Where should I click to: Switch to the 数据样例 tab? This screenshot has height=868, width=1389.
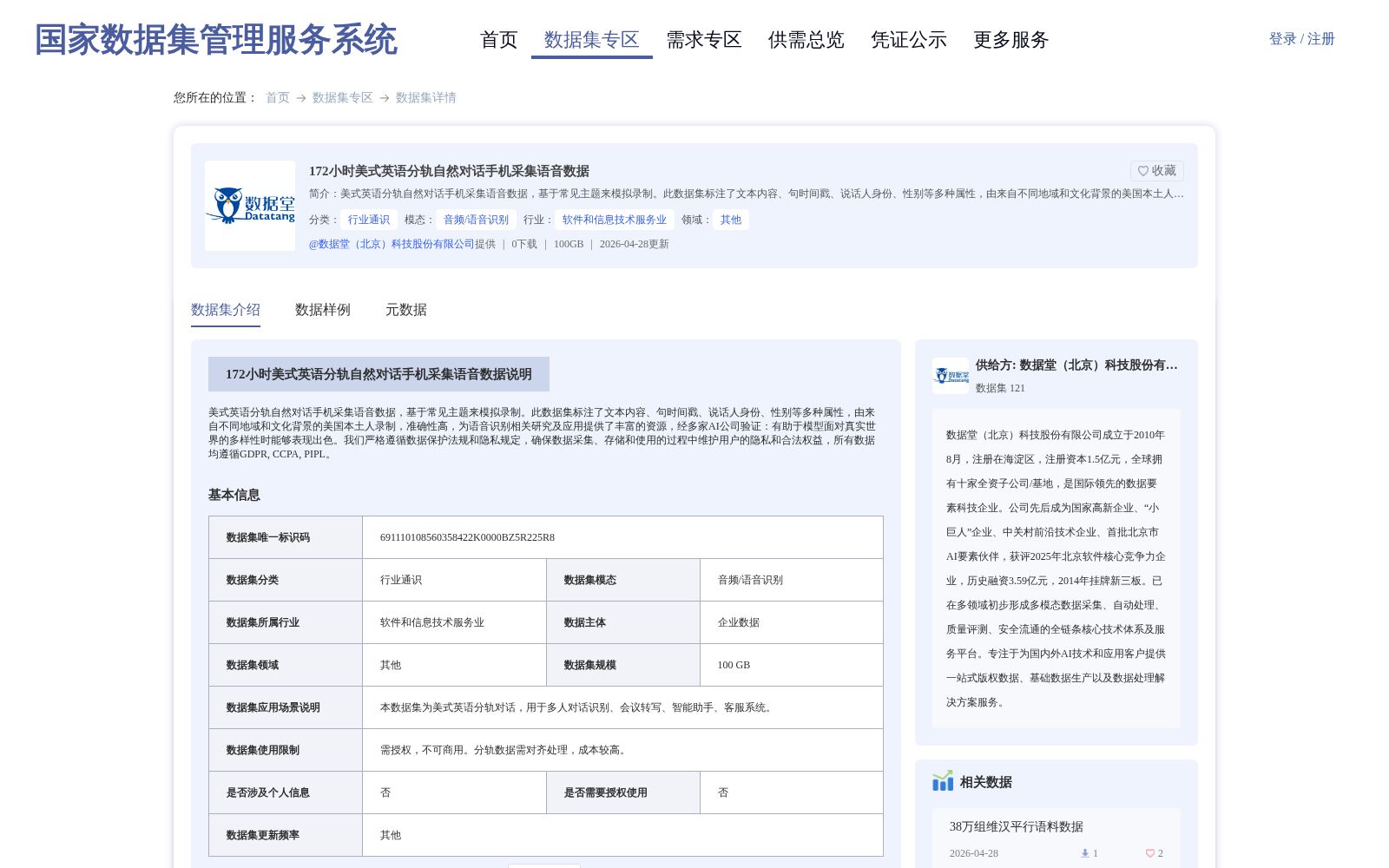point(323,310)
